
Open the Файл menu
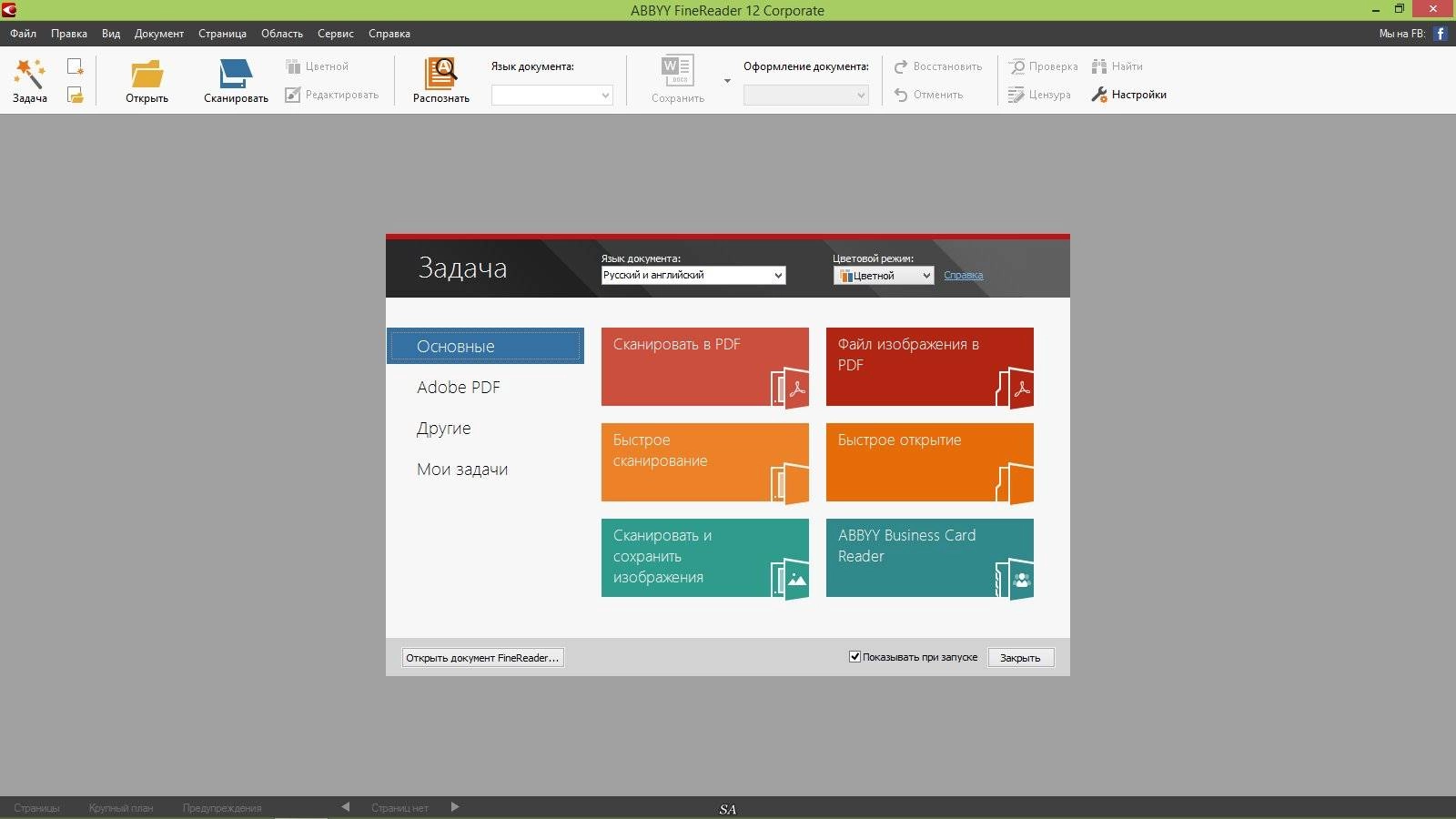[x=24, y=34]
